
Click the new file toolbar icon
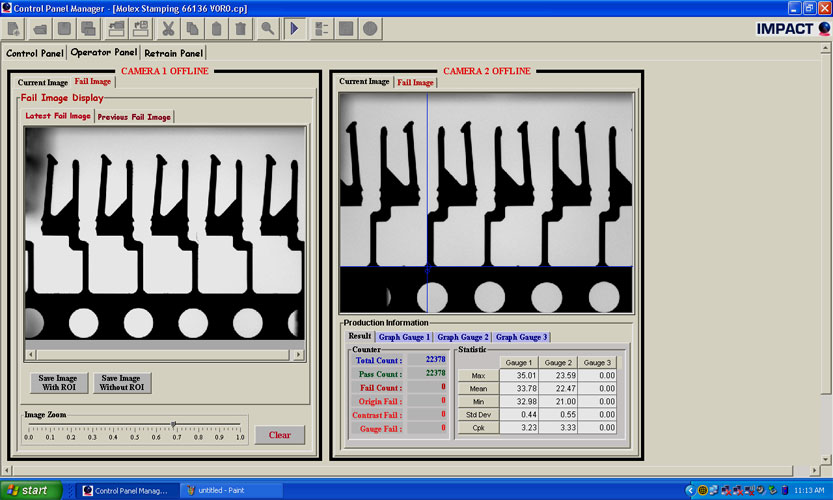pyautogui.click(x=15, y=28)
